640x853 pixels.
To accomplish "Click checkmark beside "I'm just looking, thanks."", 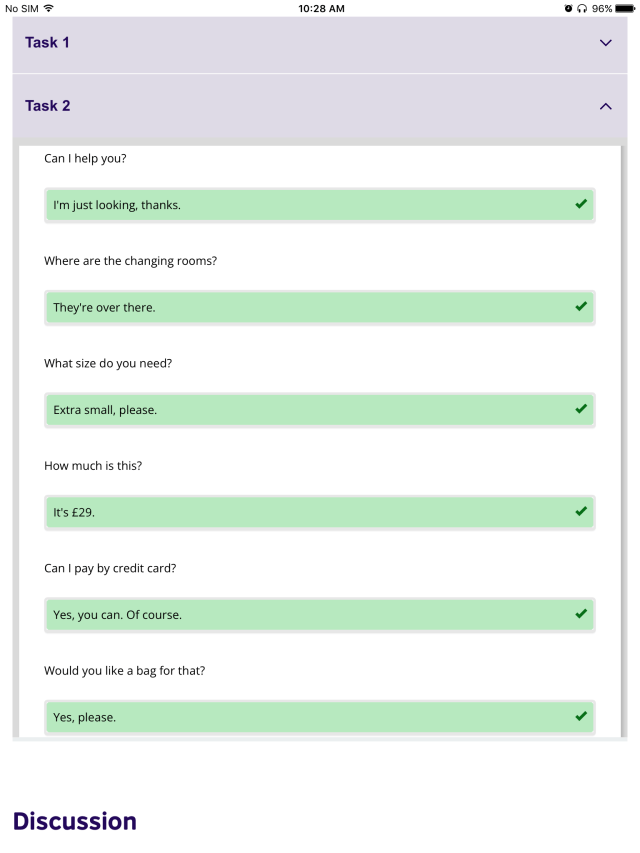I will click(581, 204).
